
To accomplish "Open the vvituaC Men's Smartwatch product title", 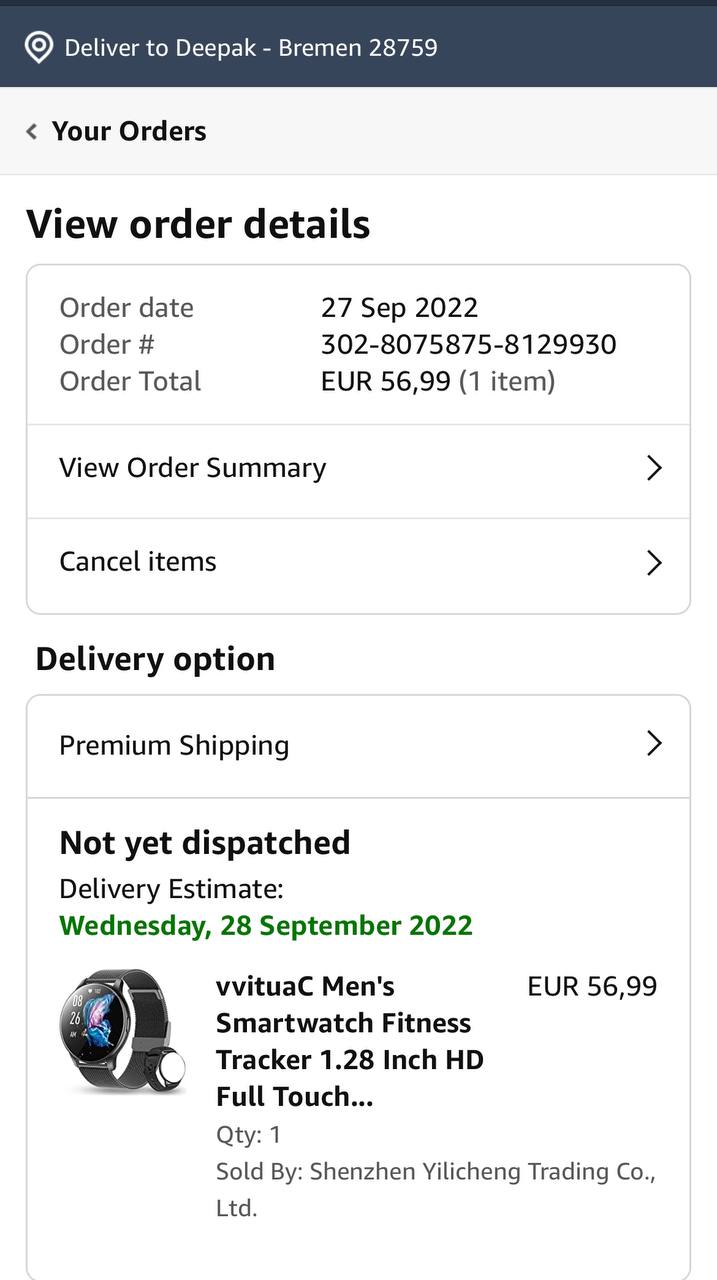I will pos(350,1041).
